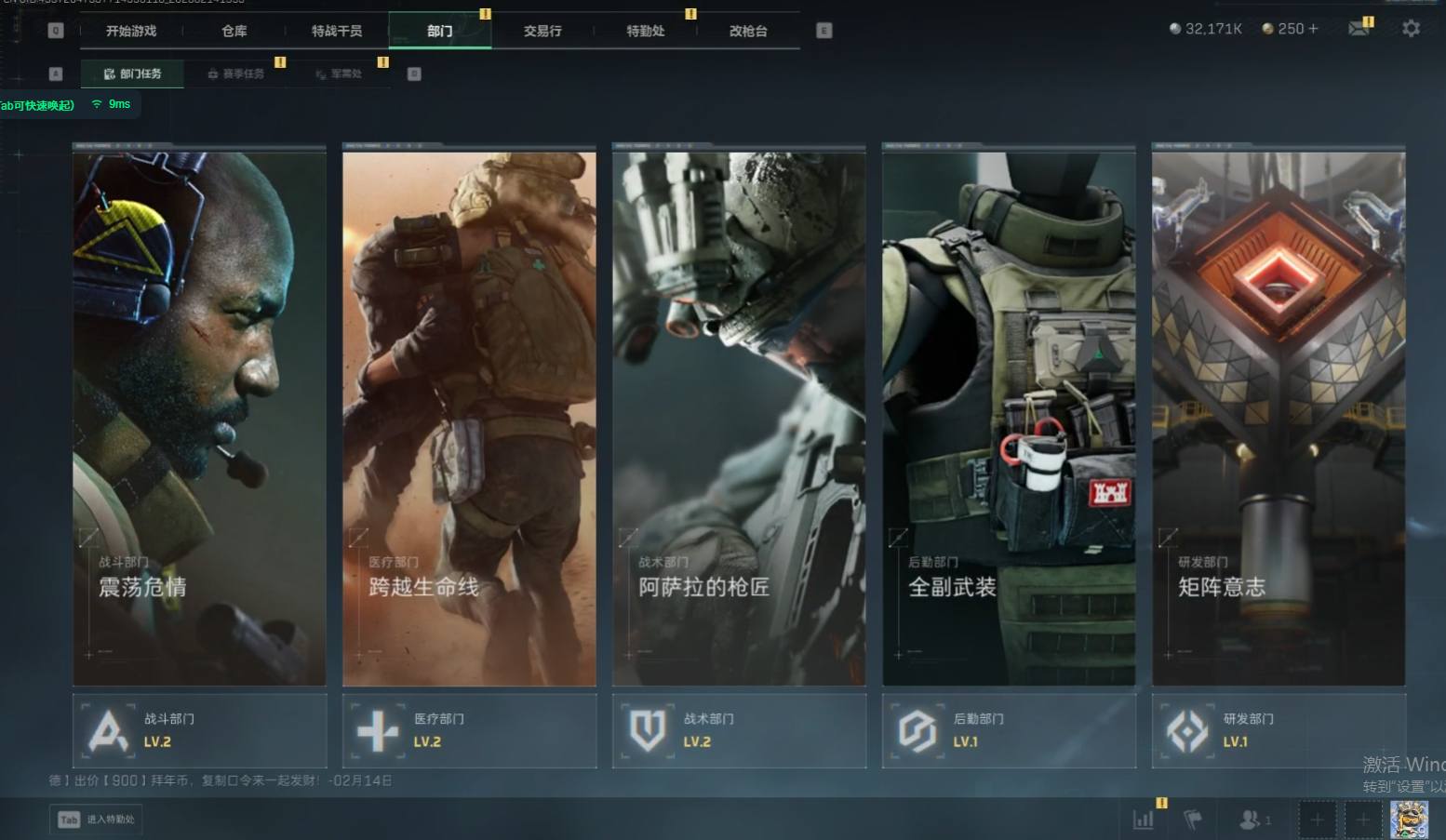Viewport: 1446px width, 840px height.
Task: Open the 阿萨拉的枪匠 mission card
Action: [x=740, y=416]
